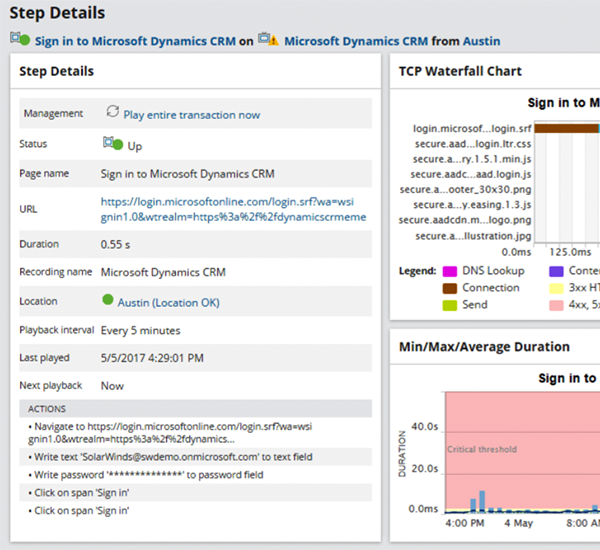The width and height of the screenshot is (600, 550).
Task: Click the ACTIONS section header
Action: 196,409
